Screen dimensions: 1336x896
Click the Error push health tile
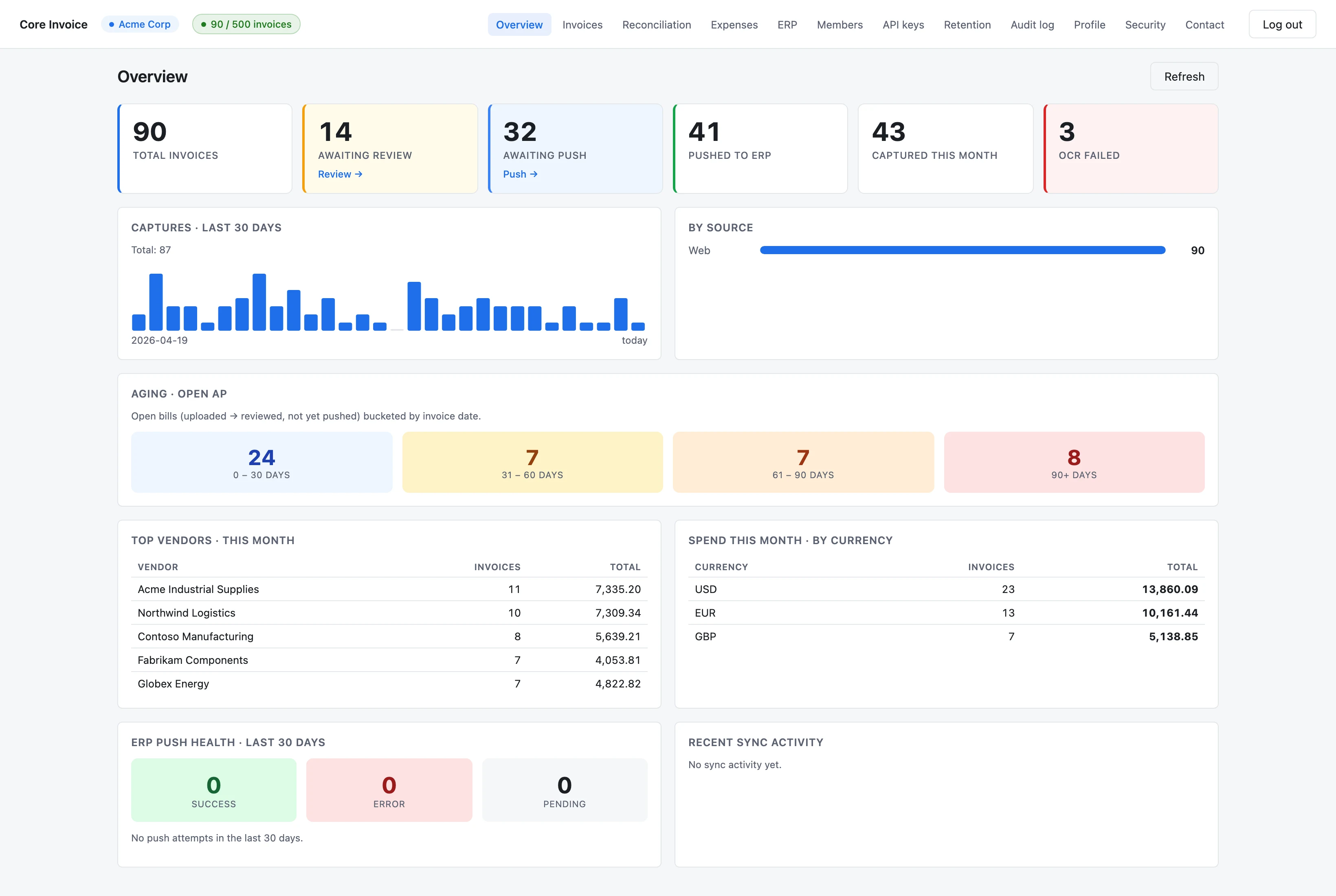click(x=389, y=790)
